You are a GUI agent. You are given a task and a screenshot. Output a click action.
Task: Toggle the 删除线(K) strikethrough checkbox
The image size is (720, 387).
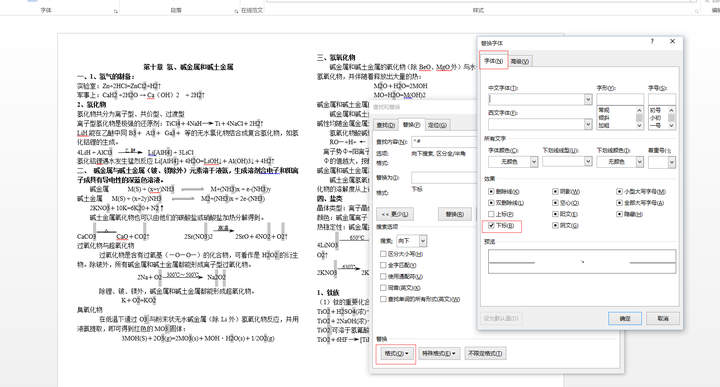click(x=491, y=191)
